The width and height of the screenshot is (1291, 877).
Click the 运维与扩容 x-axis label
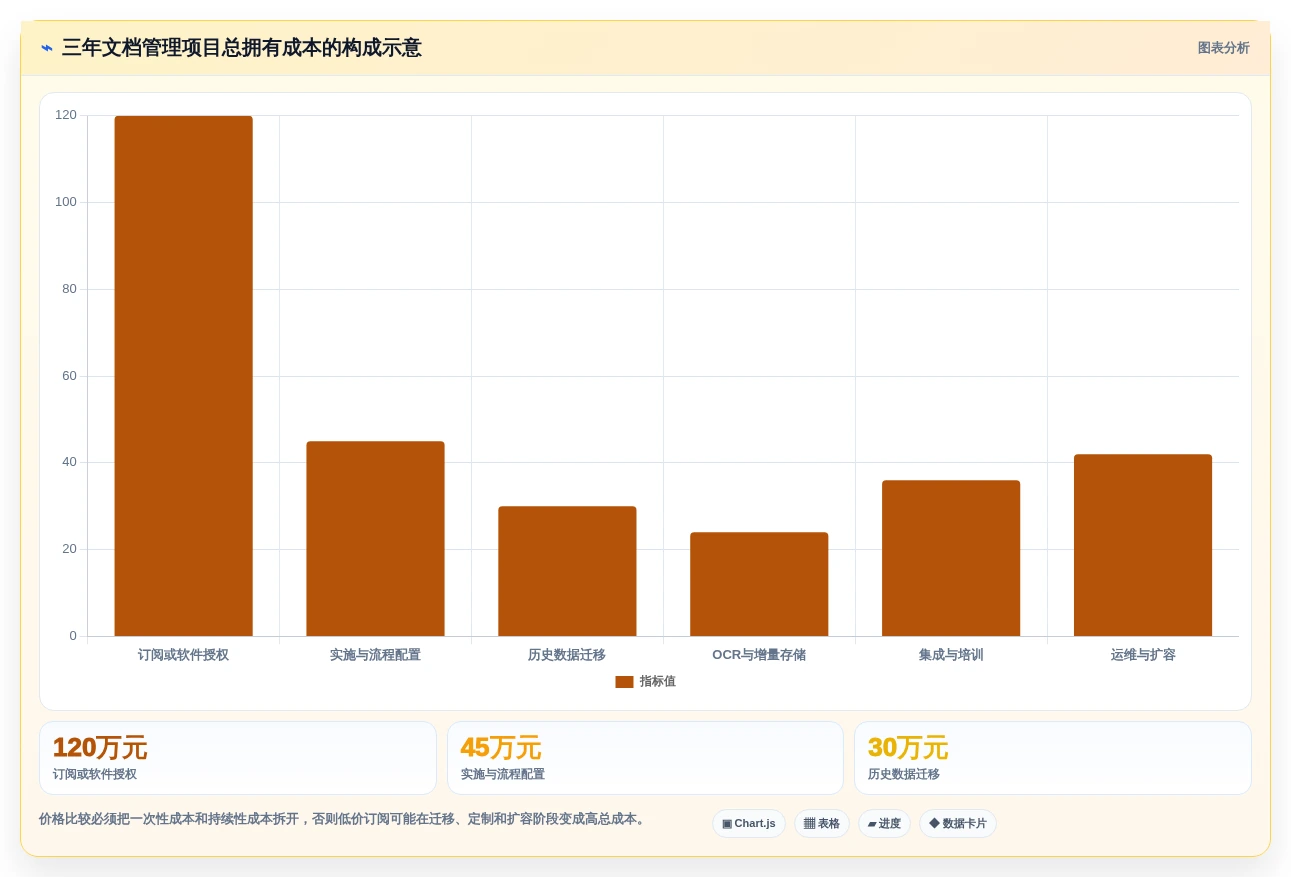tap(1143, 655)
